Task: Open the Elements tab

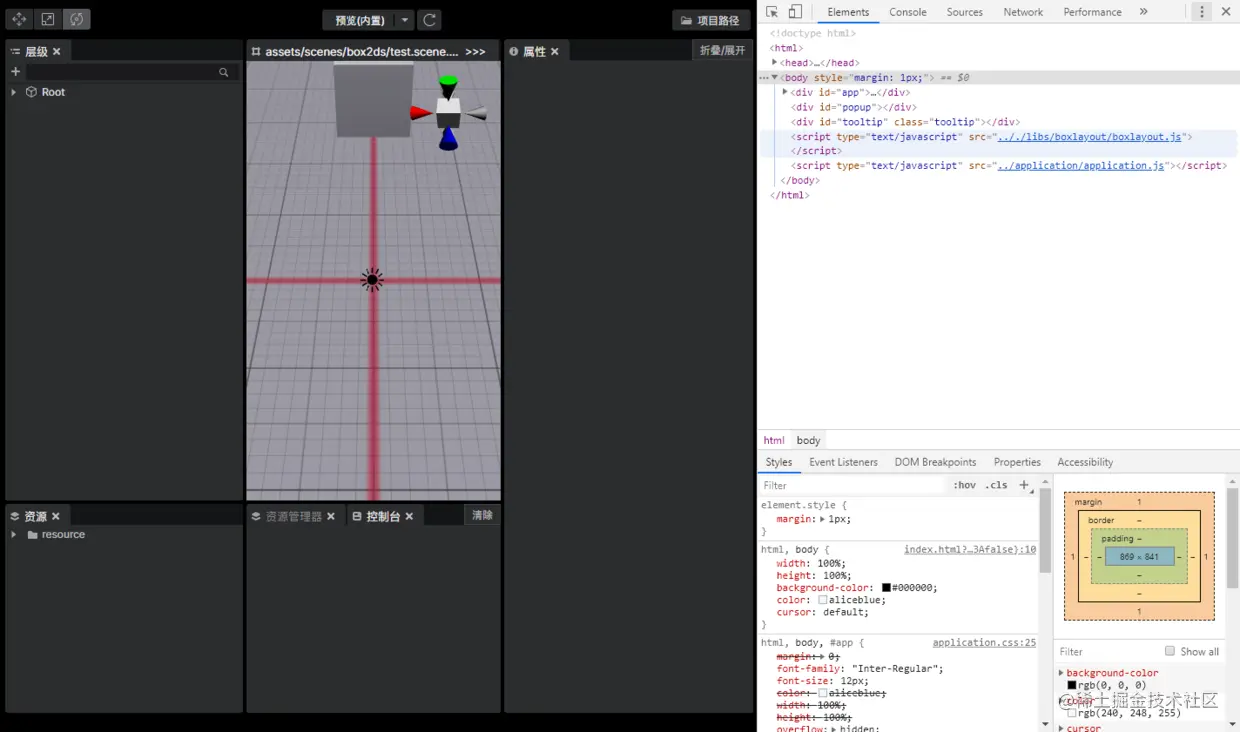Action: pyautogui.click(x=848, y=12)
